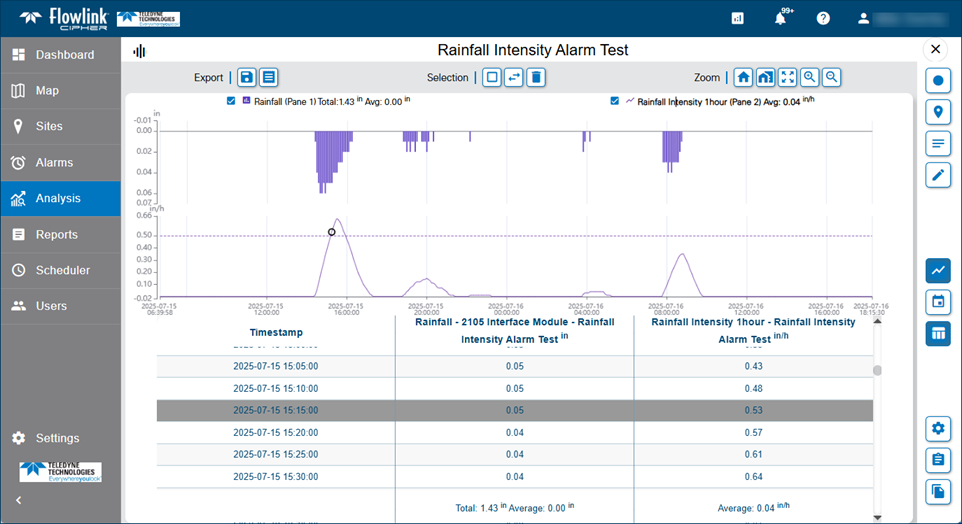962x524 pixels.
Task: Toggle the table view icon in right panel
Action: (938, 333)
